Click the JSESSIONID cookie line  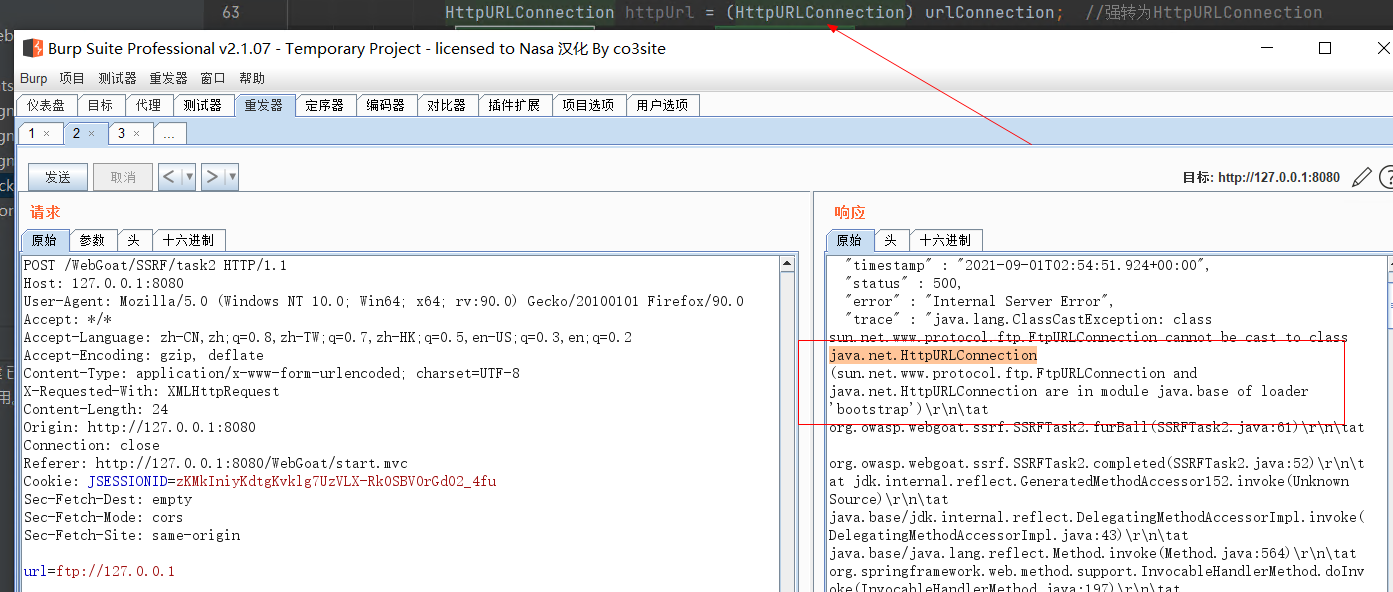[x=260, y=481]
